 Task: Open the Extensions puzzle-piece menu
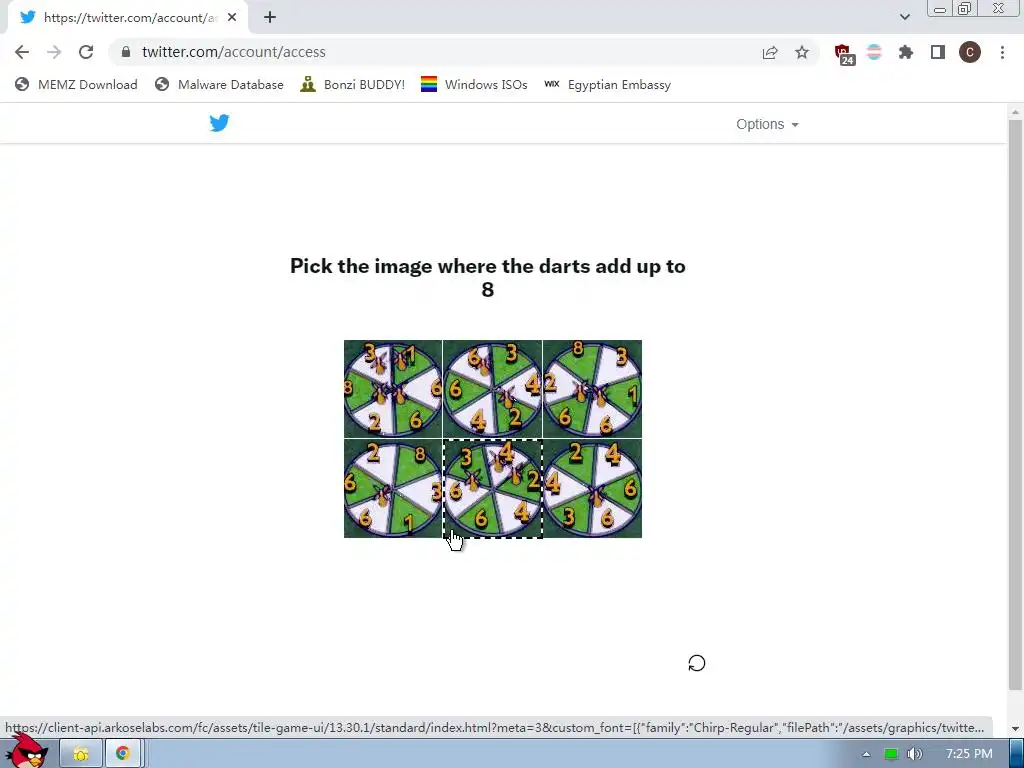[906, 52]
